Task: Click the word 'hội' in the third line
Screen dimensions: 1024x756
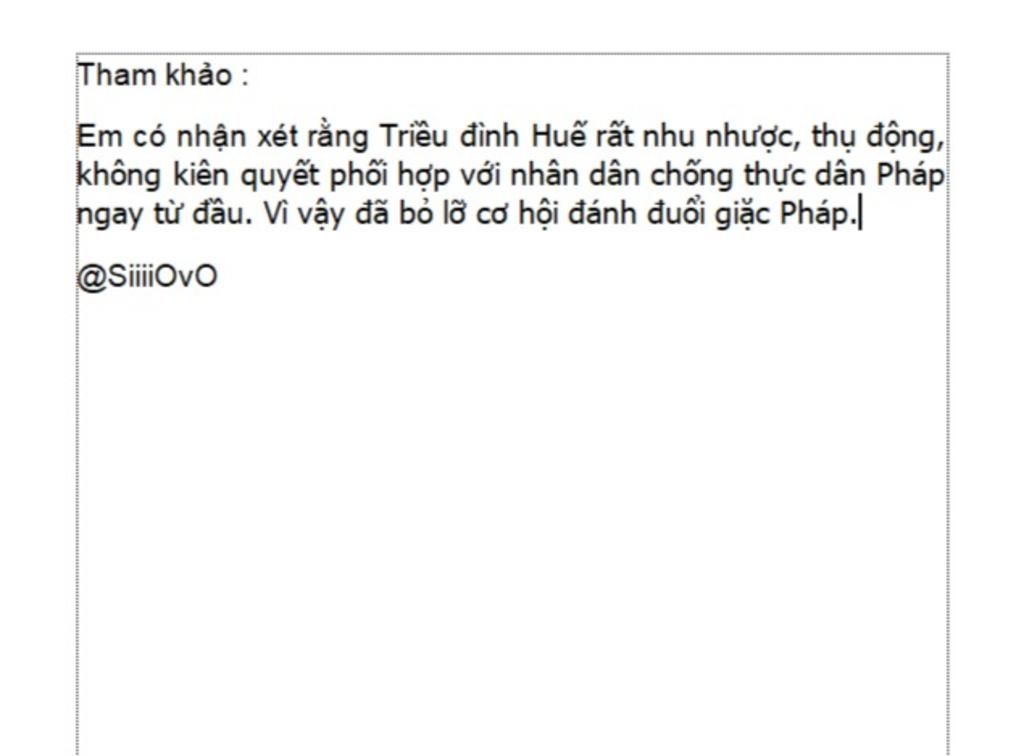Action: tap(538, 214)
